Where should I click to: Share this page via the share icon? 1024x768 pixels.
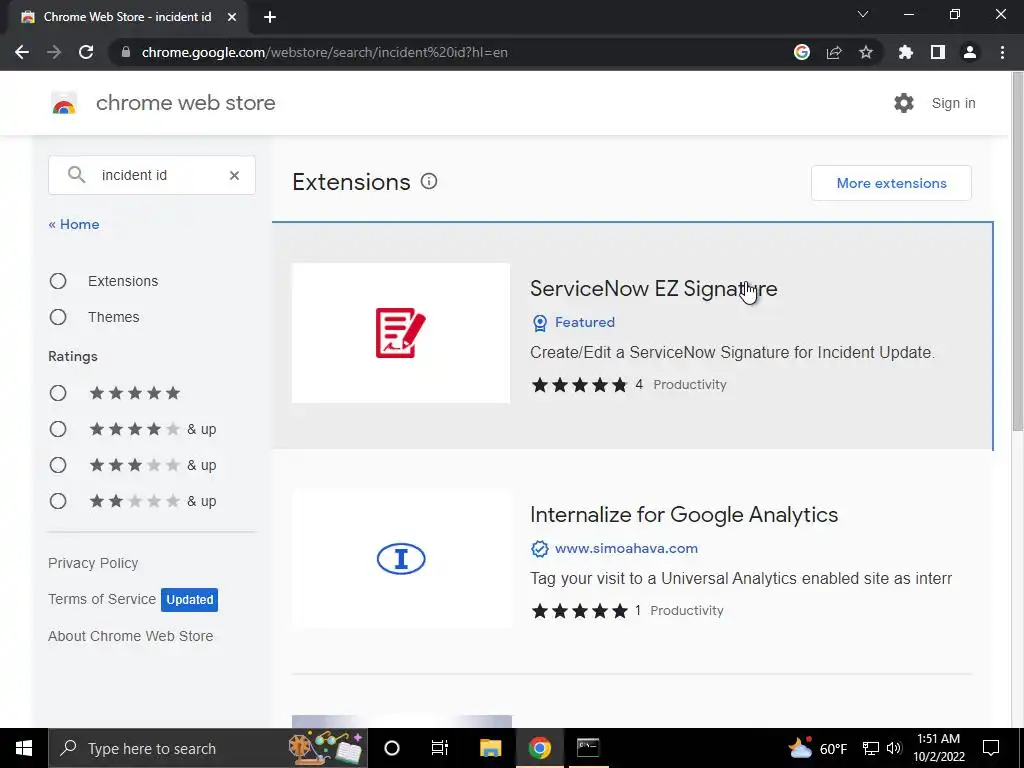[x=834, y=52]
